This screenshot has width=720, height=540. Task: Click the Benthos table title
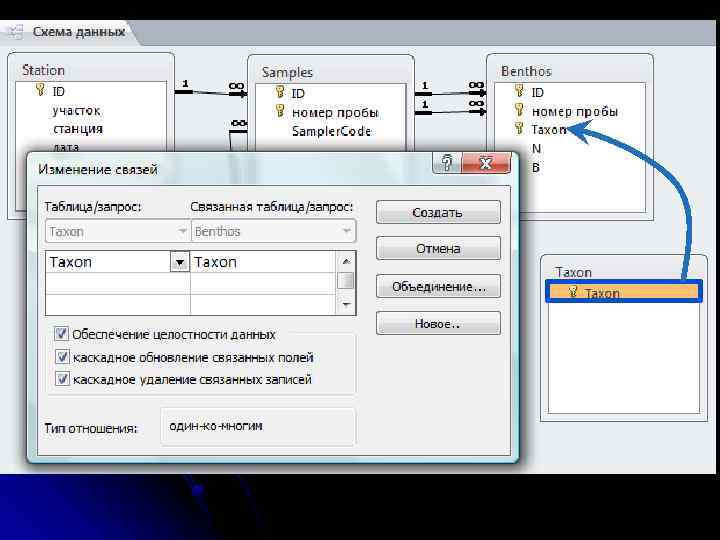526,71
